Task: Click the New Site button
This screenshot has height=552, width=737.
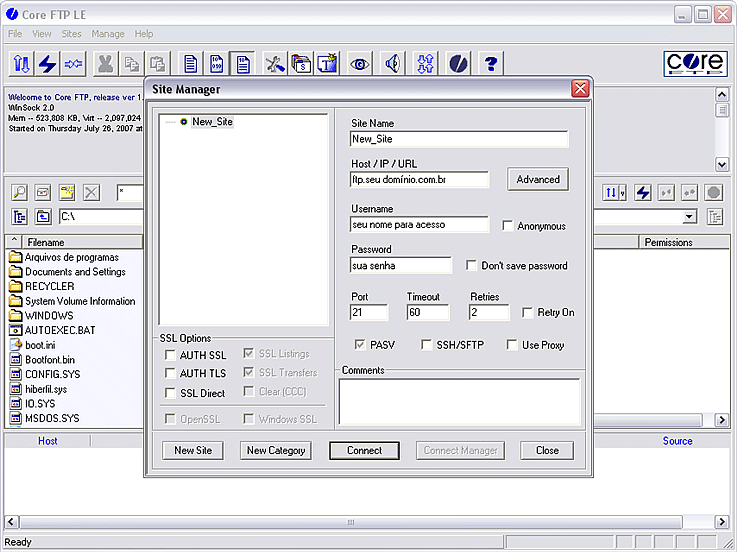Action: 193,450
